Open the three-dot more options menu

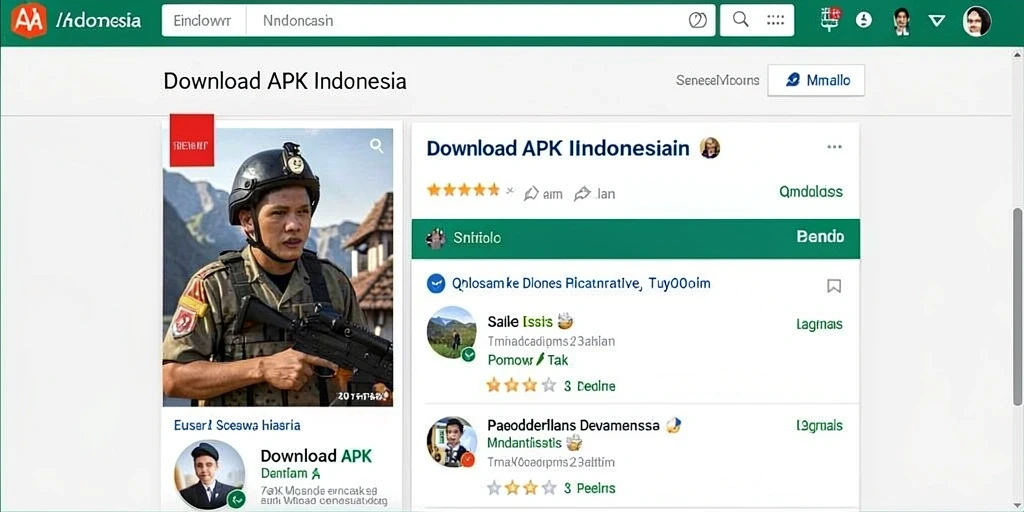(x=834, y=147)
